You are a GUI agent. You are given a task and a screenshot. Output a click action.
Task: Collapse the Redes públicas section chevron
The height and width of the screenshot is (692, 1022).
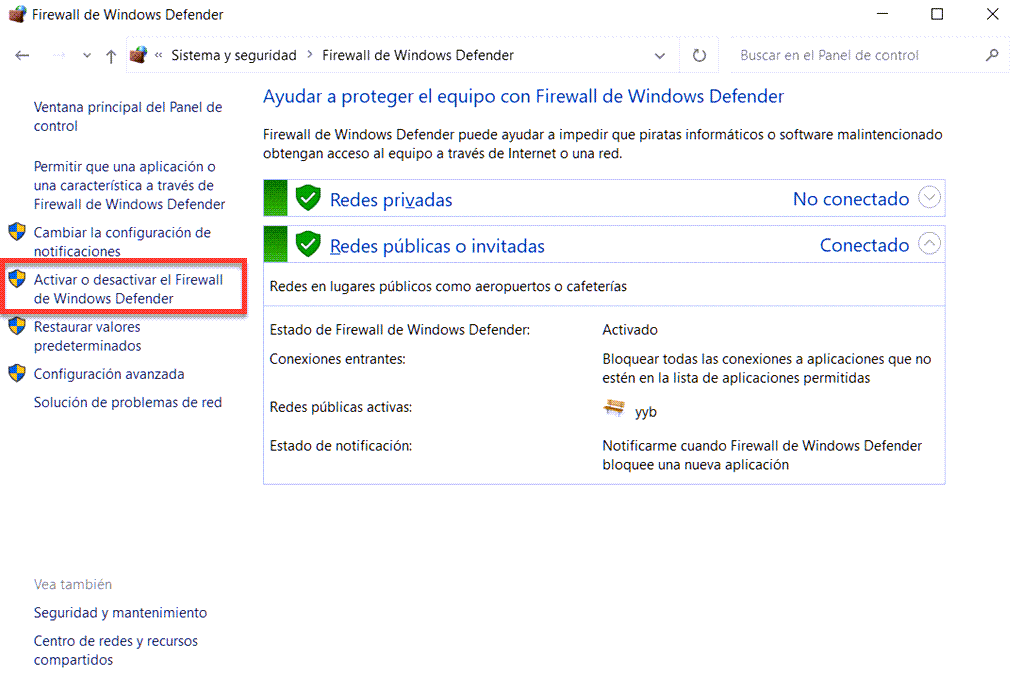929,243
